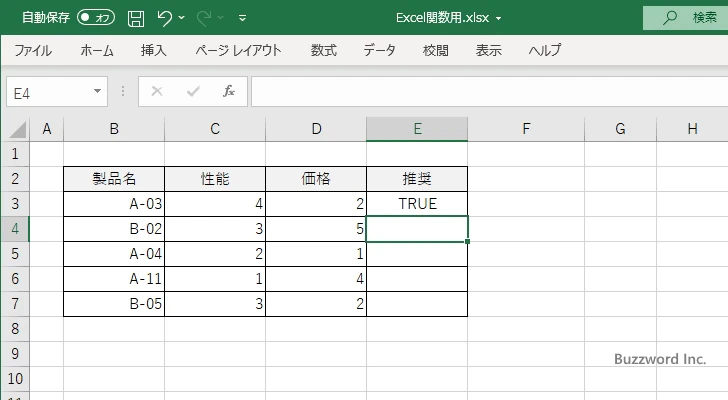
Task: Click the Select All corner triangle
Action: [17, 130]
